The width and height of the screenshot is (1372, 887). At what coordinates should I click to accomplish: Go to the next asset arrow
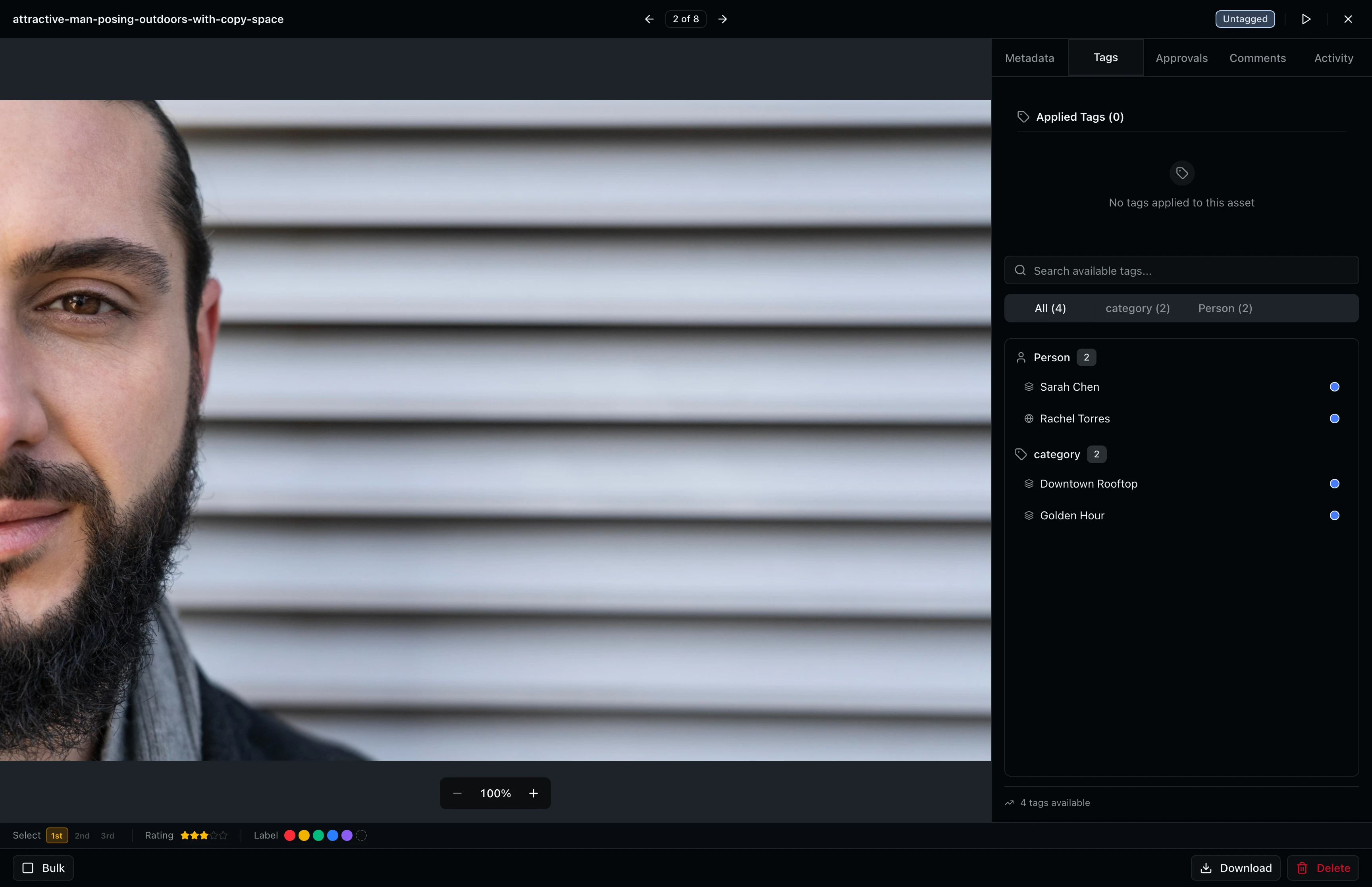point(723,19)
